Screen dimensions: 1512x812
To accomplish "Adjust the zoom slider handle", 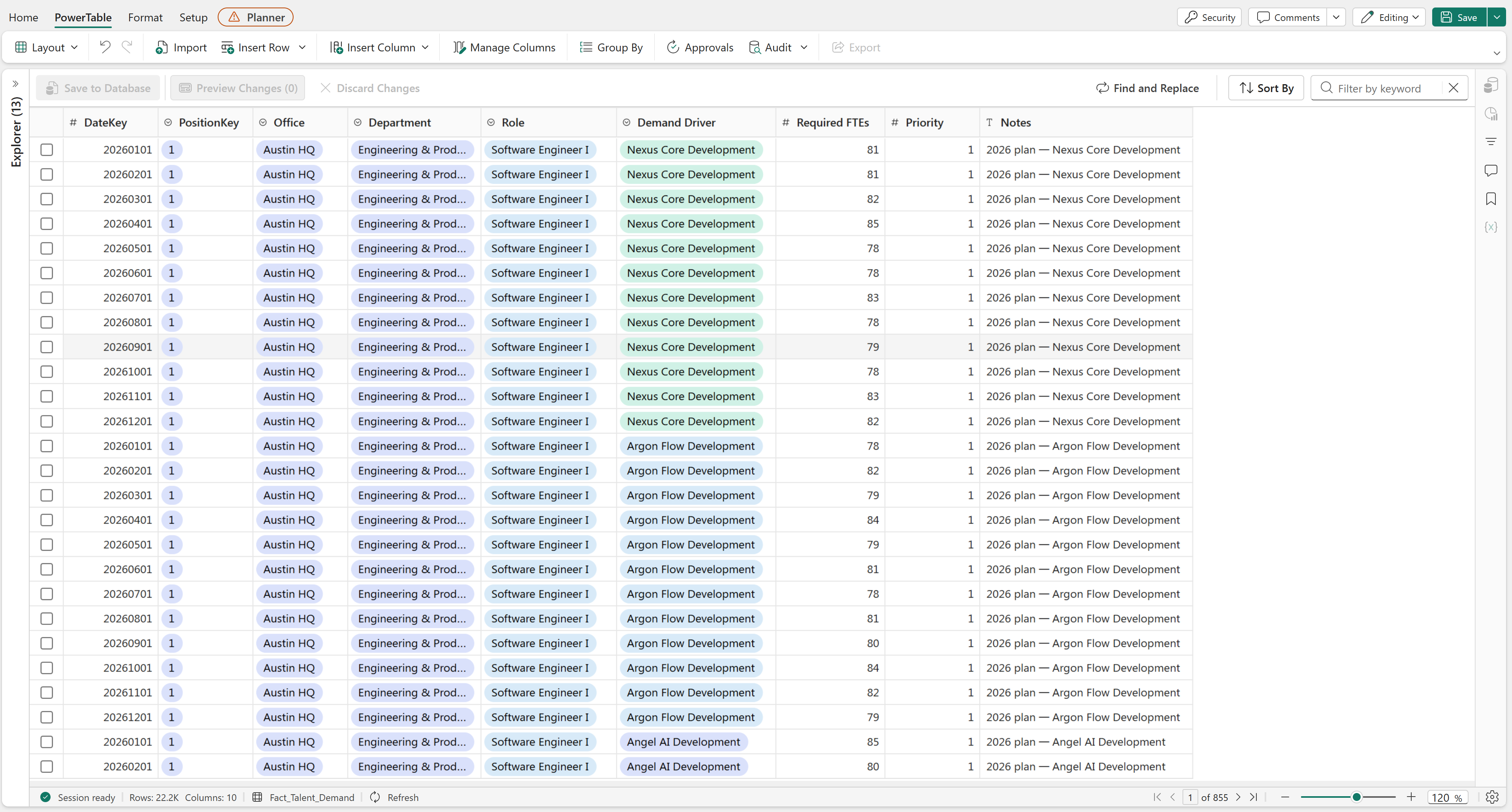I will (x=1356, y=797).
